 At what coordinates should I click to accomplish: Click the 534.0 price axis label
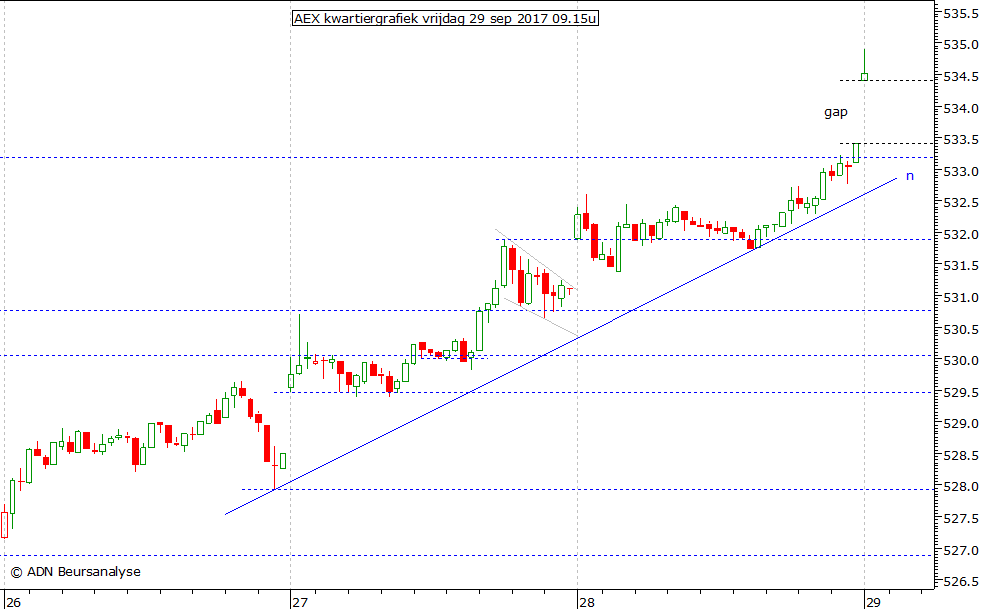961,108
